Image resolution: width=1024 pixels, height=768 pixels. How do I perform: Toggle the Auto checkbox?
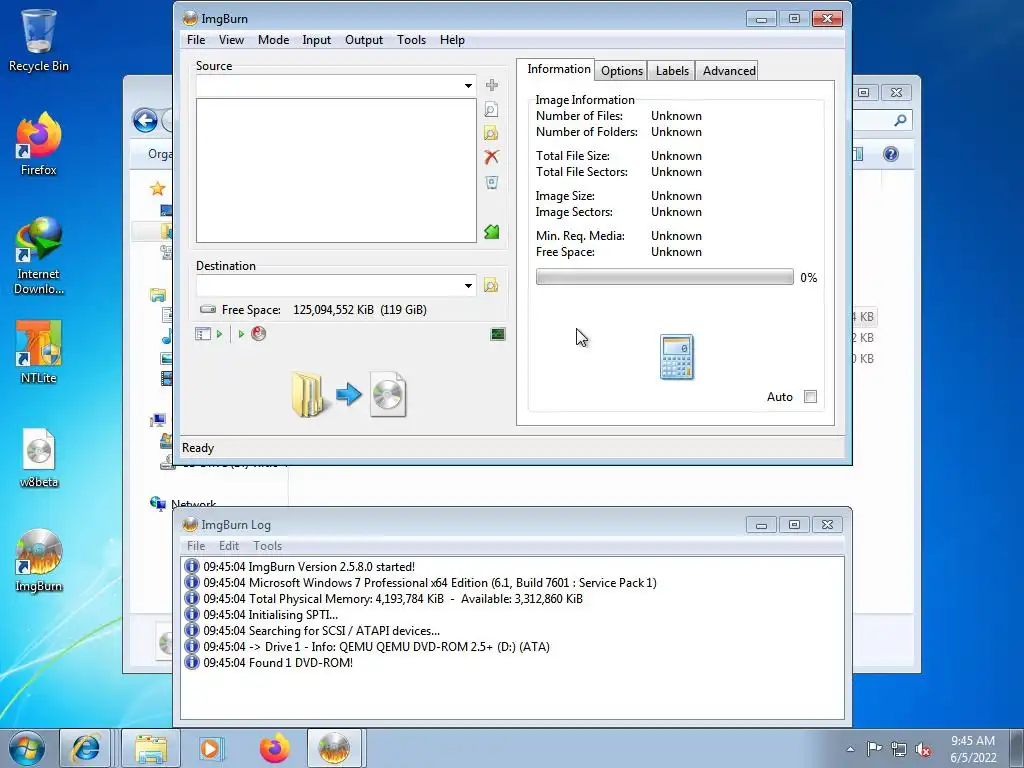[810, 396]
